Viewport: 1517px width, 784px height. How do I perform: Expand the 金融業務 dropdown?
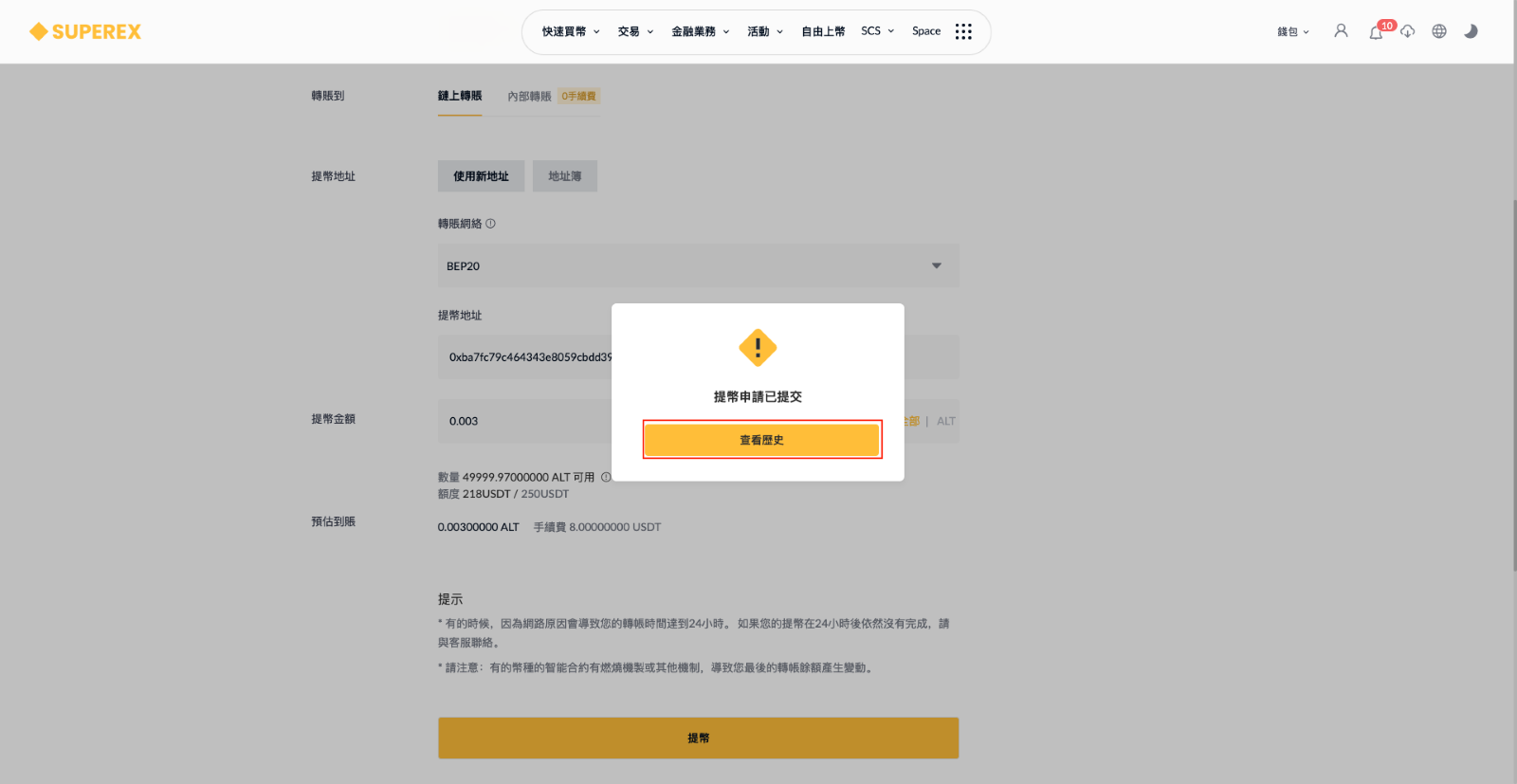[701, 31]
